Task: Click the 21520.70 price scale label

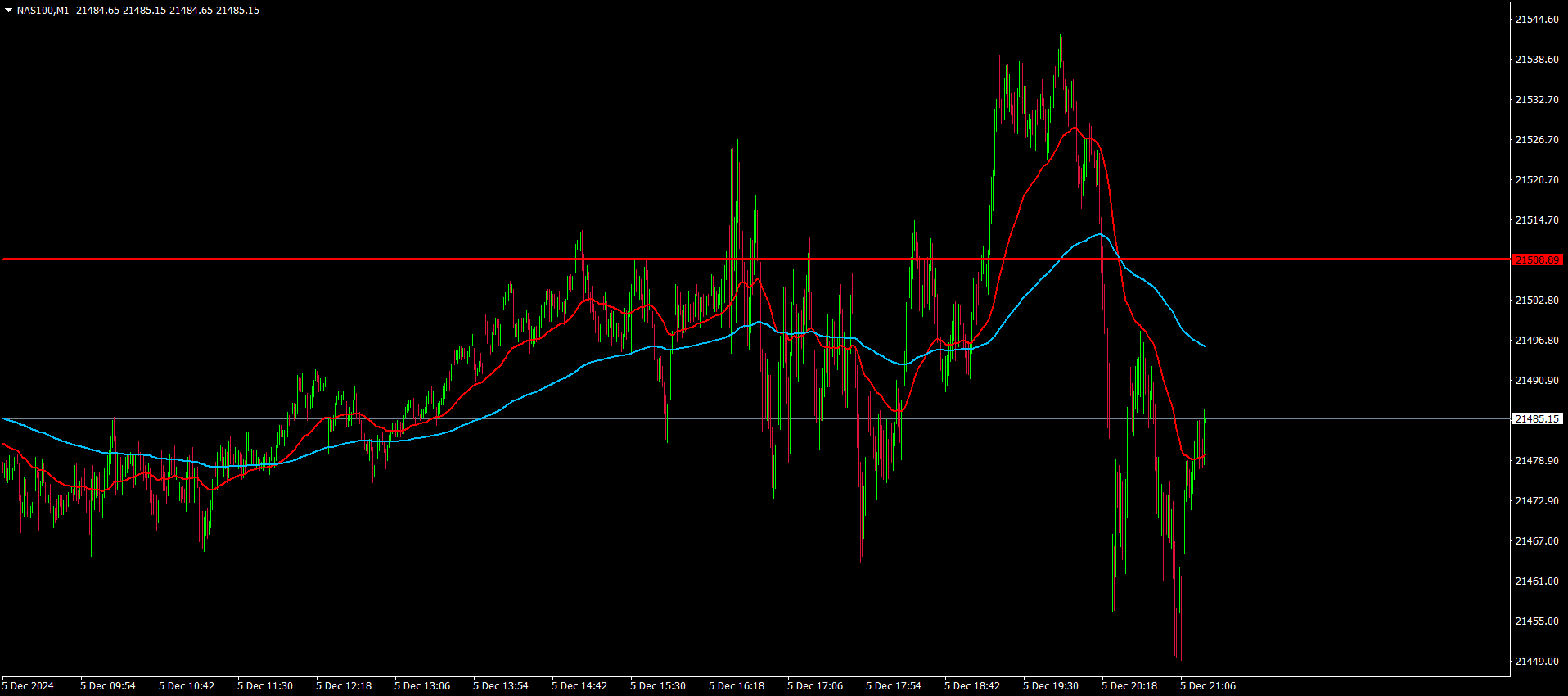Action: coord(1537,180)
